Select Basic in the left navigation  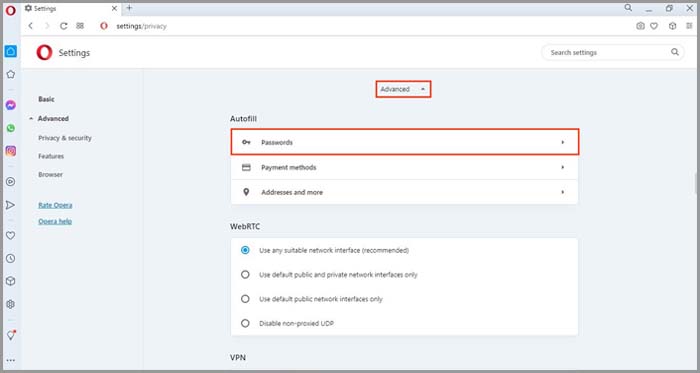click(46, 99)
